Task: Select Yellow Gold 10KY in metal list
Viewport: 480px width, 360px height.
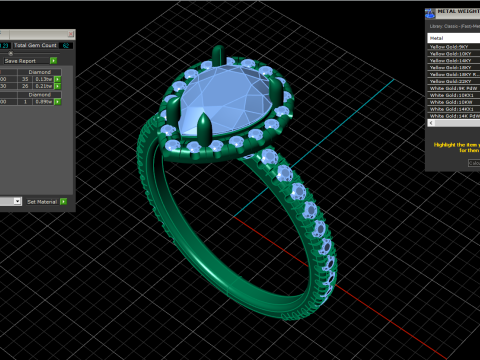Action: pos(454,54)
